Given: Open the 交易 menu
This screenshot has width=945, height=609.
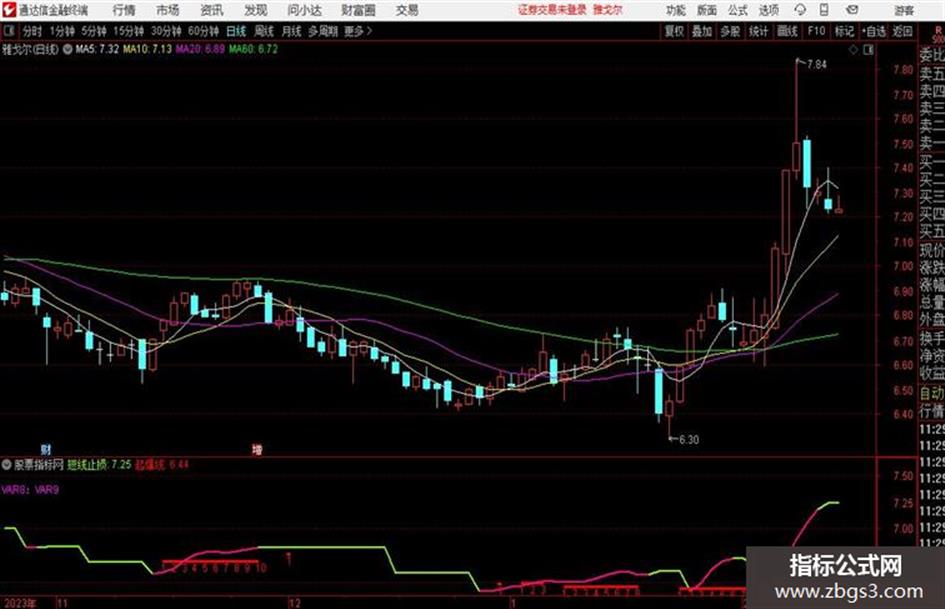Looking at the screenshot, I should click(x=407, y=10).
